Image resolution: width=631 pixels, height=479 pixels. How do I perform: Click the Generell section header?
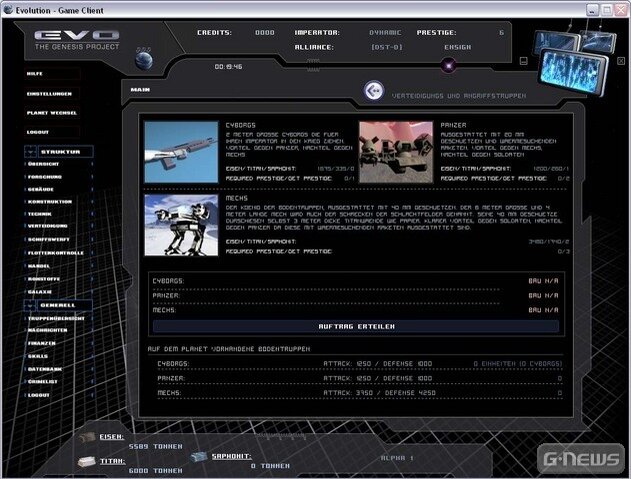pos(65,305)
